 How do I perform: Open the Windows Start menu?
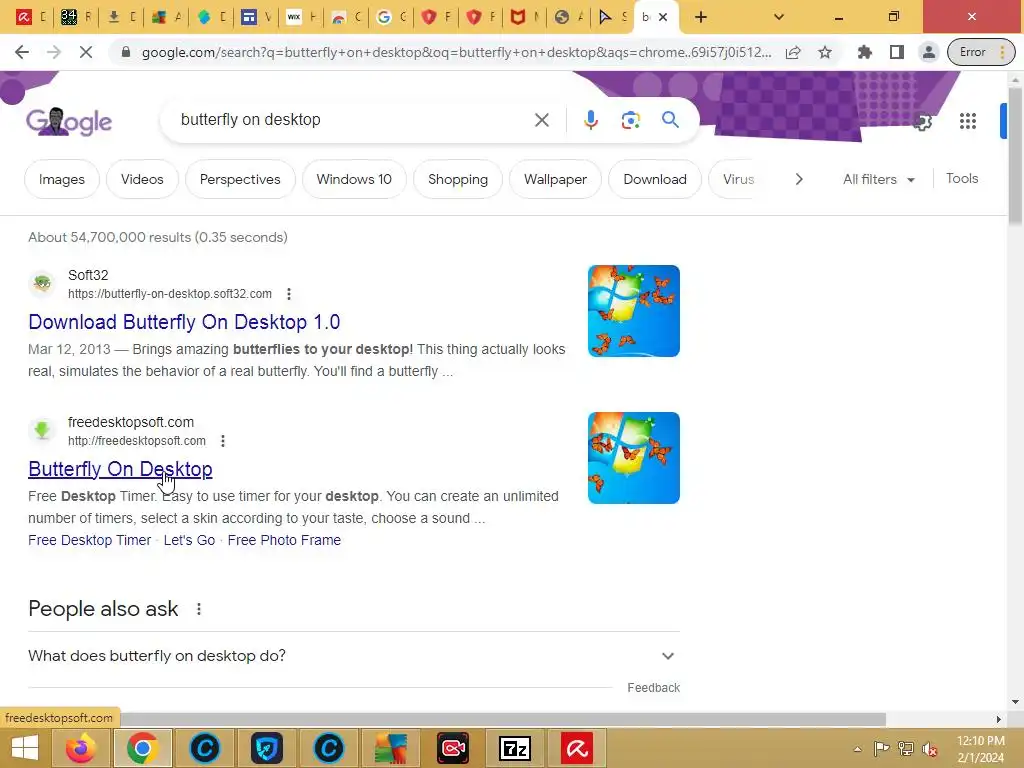pyautogui.click(x=25, y=748)
